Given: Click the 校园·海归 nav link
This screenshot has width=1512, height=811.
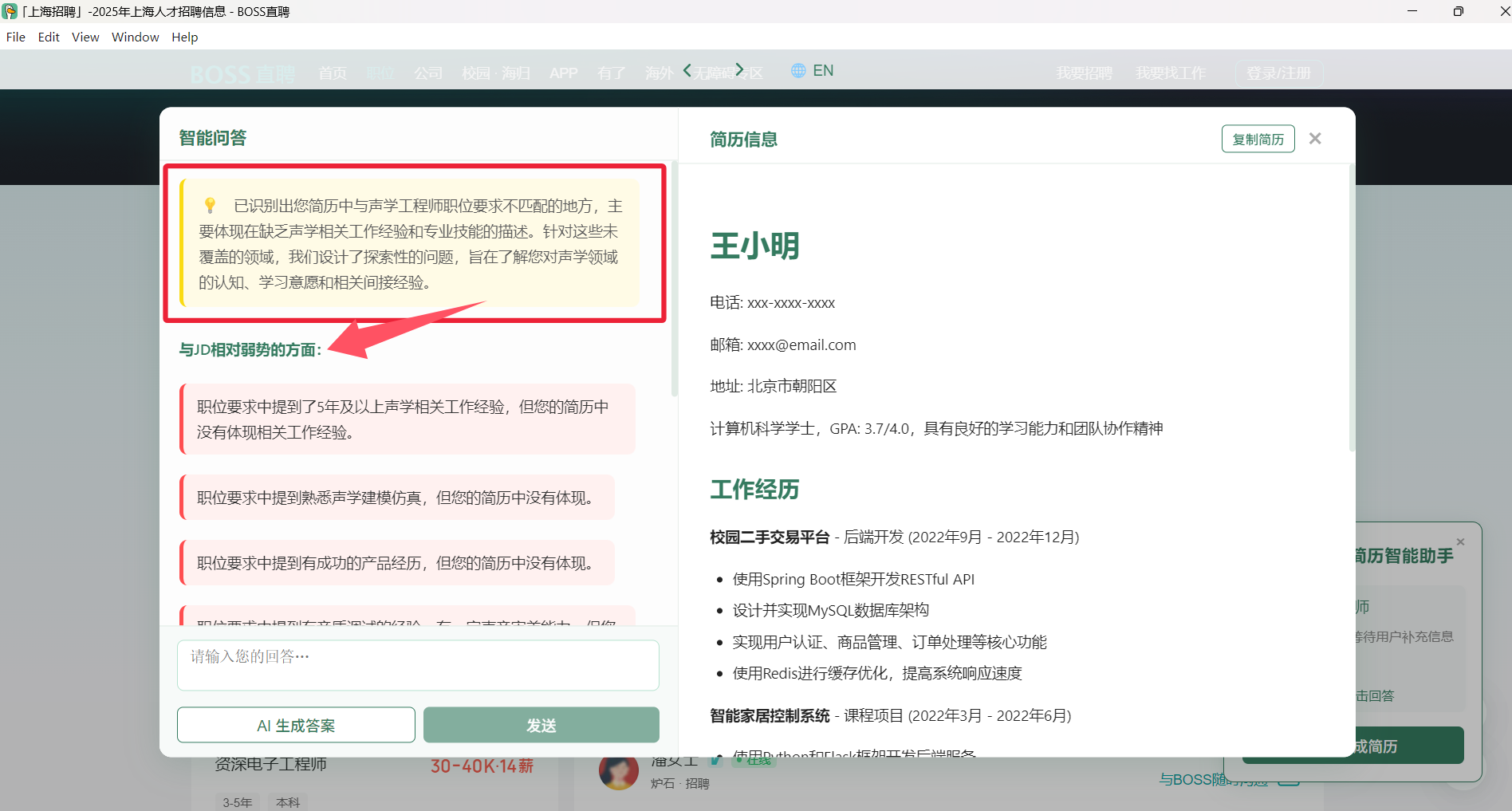Looking at the screenshot, I should (x=496, y=73).
